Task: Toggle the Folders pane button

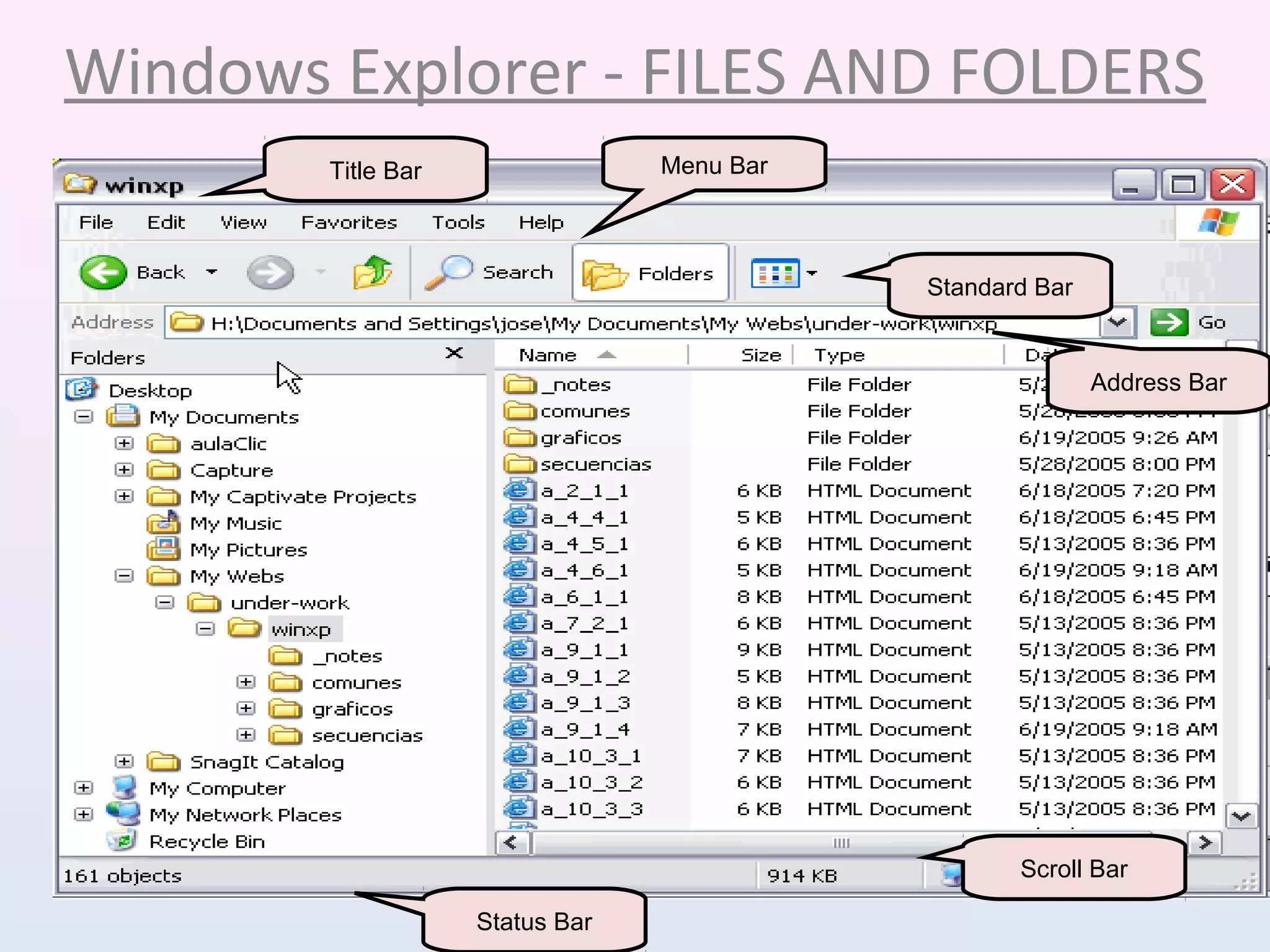Action: click(649, 273)
